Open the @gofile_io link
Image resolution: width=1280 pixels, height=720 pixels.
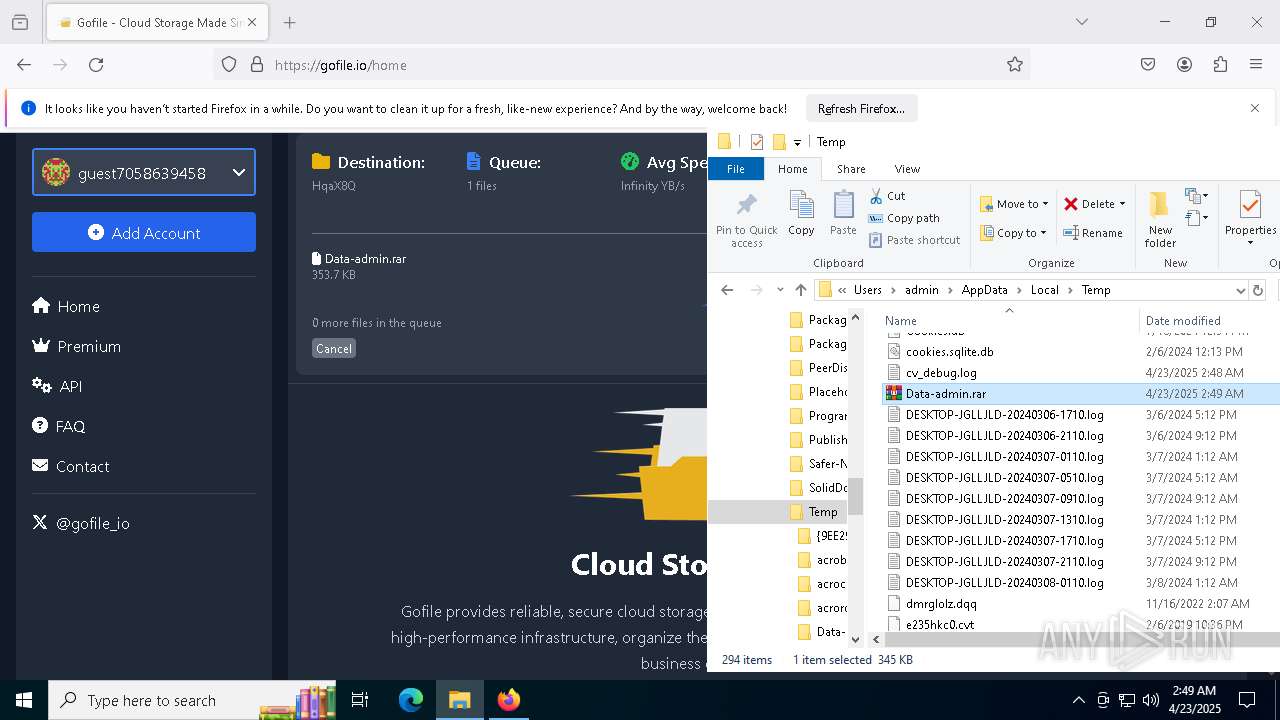(x=81, y=523)
